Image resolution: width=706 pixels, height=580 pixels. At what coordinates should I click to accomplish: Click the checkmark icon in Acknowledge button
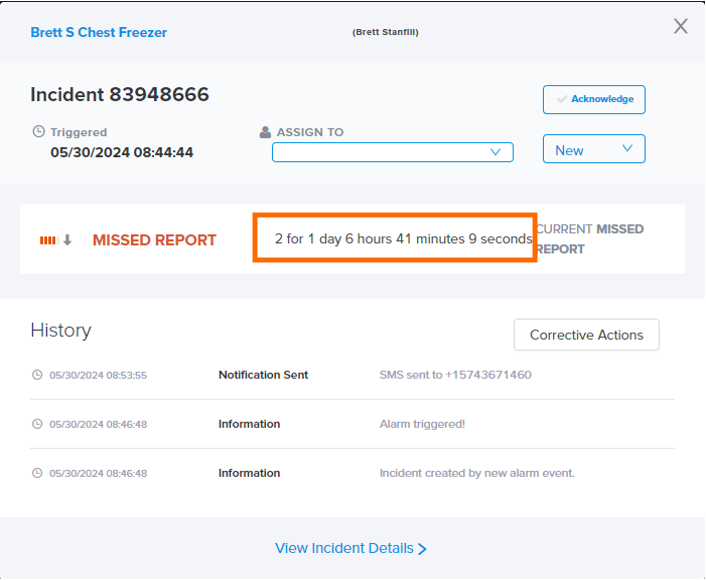(561, 99)
